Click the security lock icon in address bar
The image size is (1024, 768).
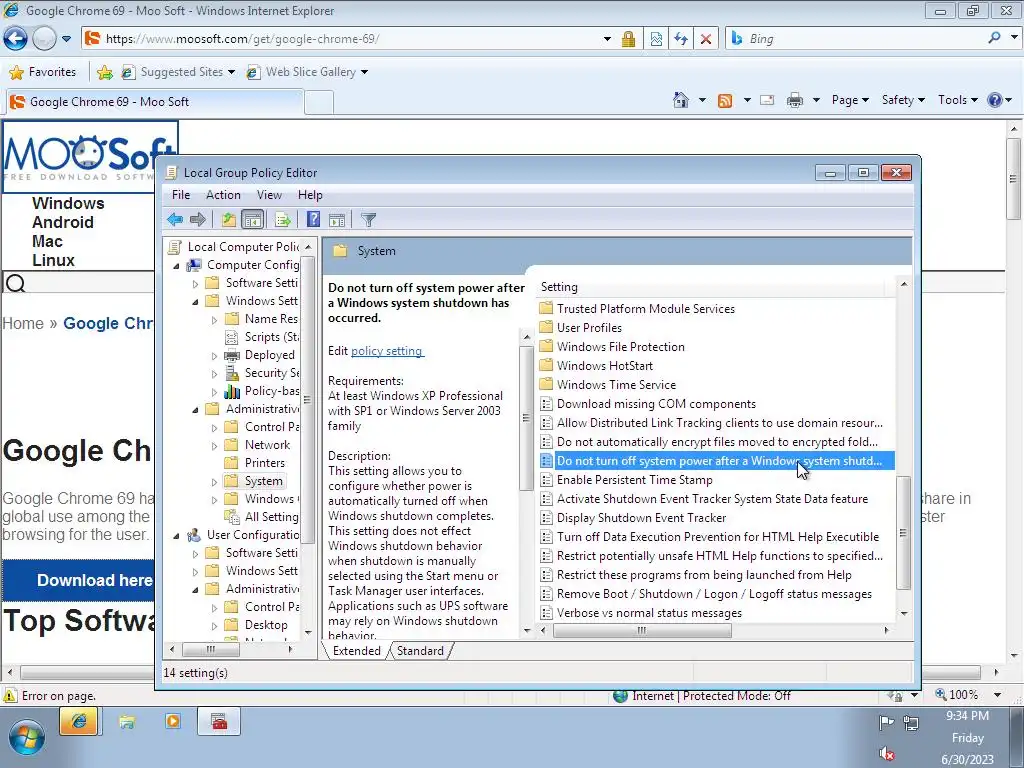(x=628, y=39)
